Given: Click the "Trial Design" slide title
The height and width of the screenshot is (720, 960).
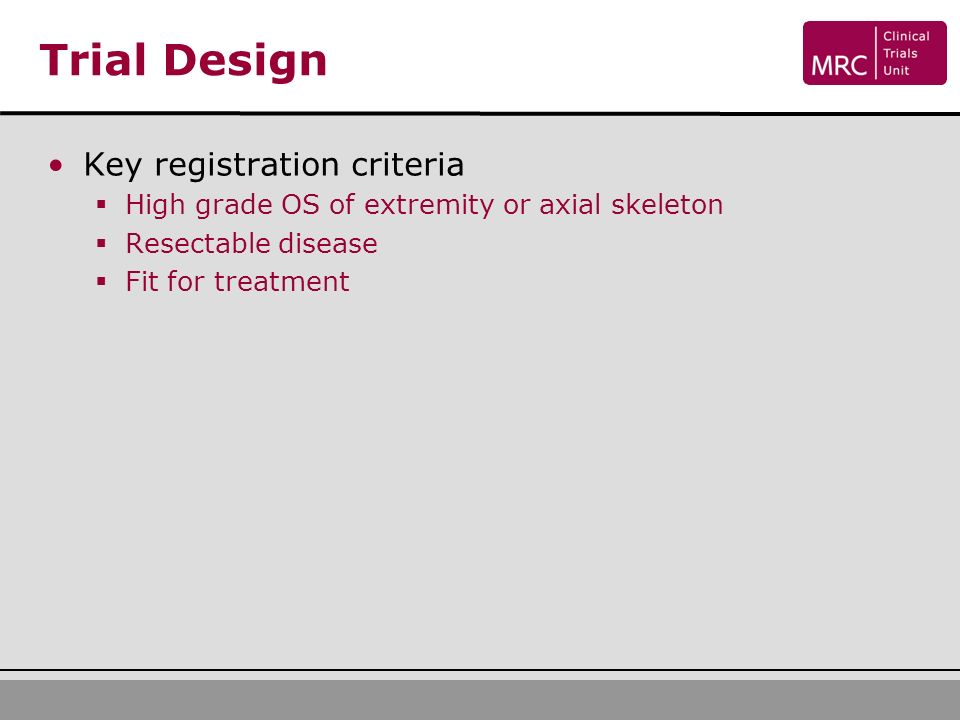Looking at the screenshot, I should tap(183, 61).
